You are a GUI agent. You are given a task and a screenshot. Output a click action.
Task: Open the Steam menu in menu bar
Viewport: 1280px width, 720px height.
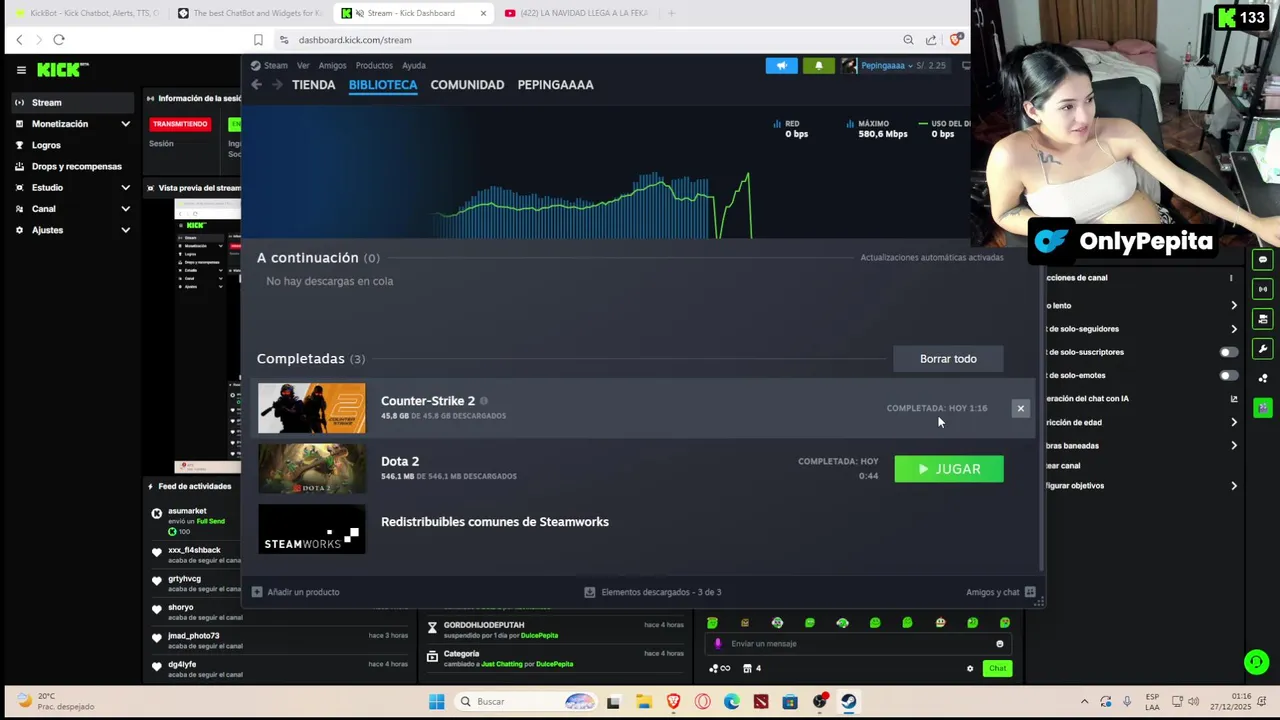click(275, 65)
